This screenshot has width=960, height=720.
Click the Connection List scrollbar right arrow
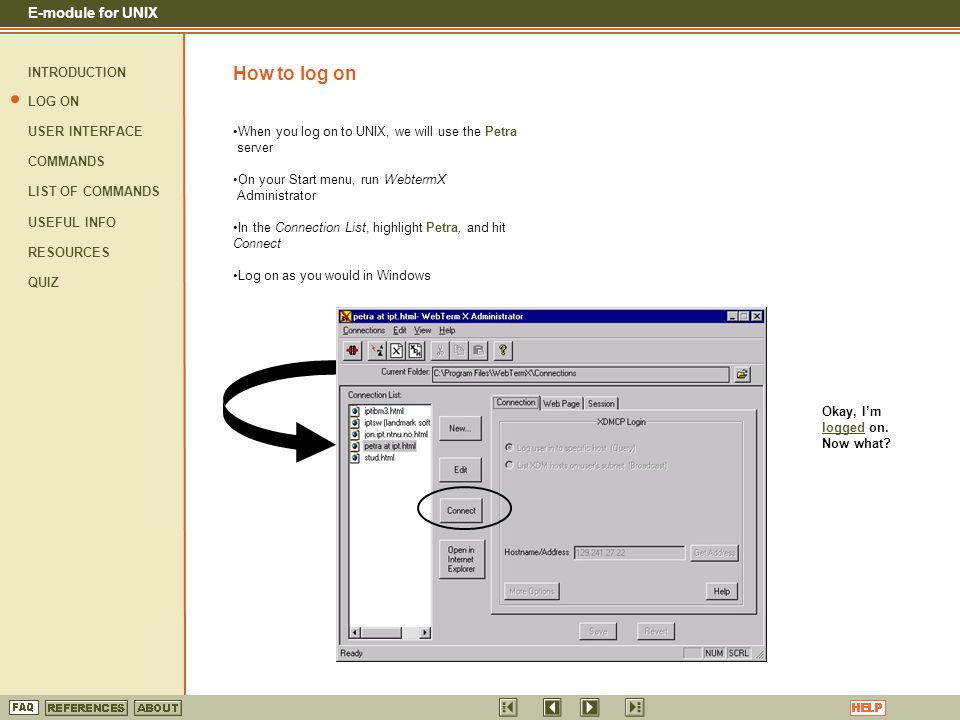pos(425,632)
